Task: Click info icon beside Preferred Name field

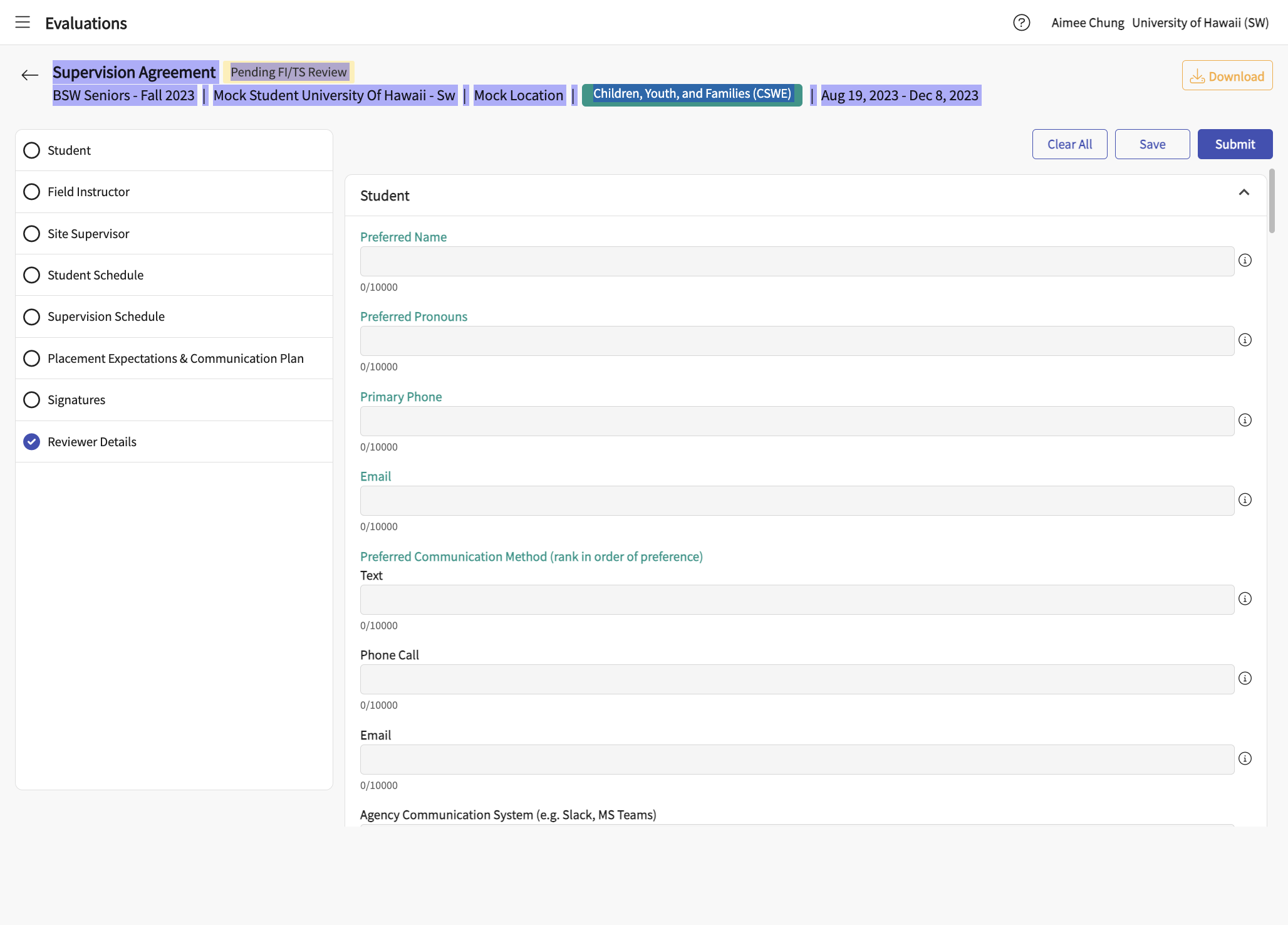Action: click(x=1245, y=260)
